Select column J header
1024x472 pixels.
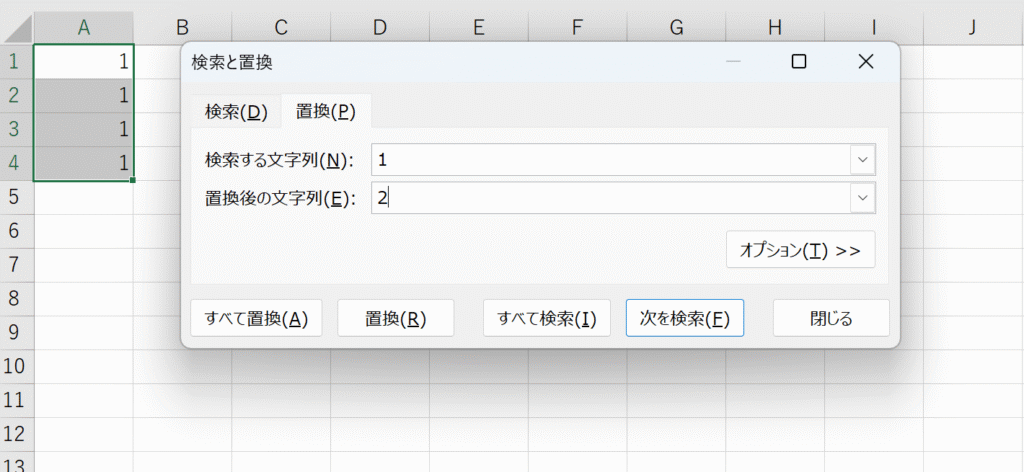(972, 27)
